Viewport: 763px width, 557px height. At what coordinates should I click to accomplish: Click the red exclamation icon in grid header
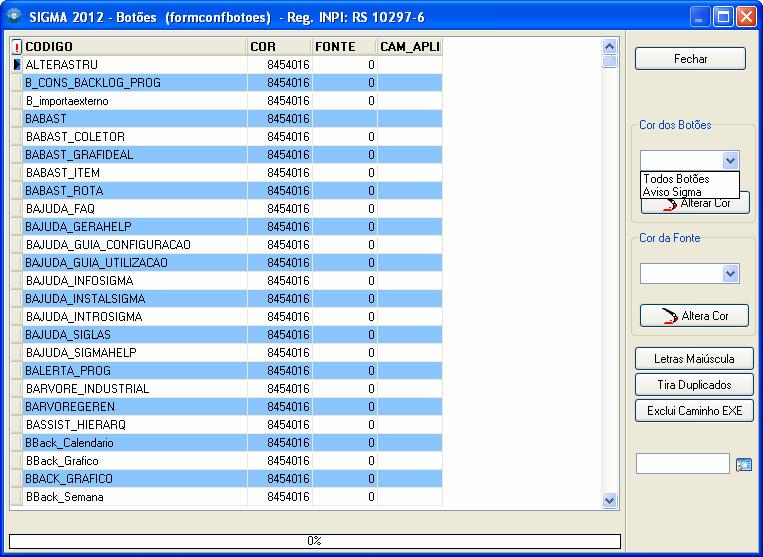[x=17, y=47]
